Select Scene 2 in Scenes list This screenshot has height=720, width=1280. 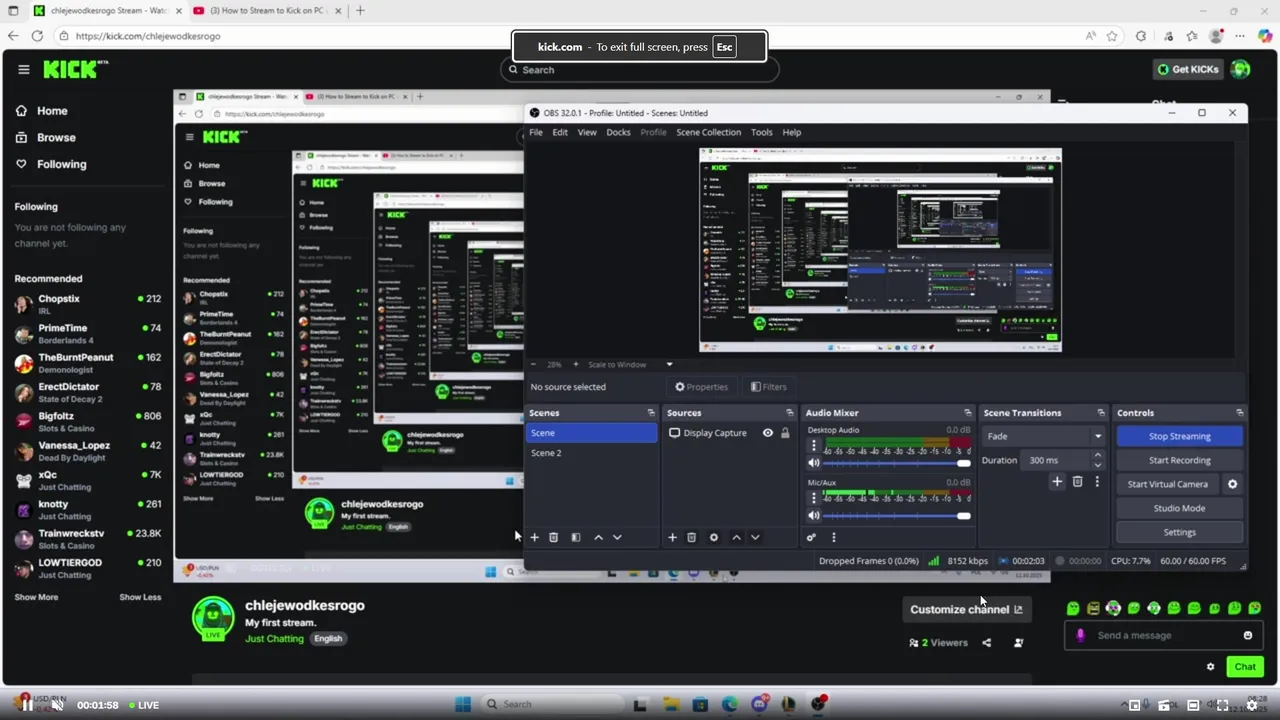tap(591, 453)
